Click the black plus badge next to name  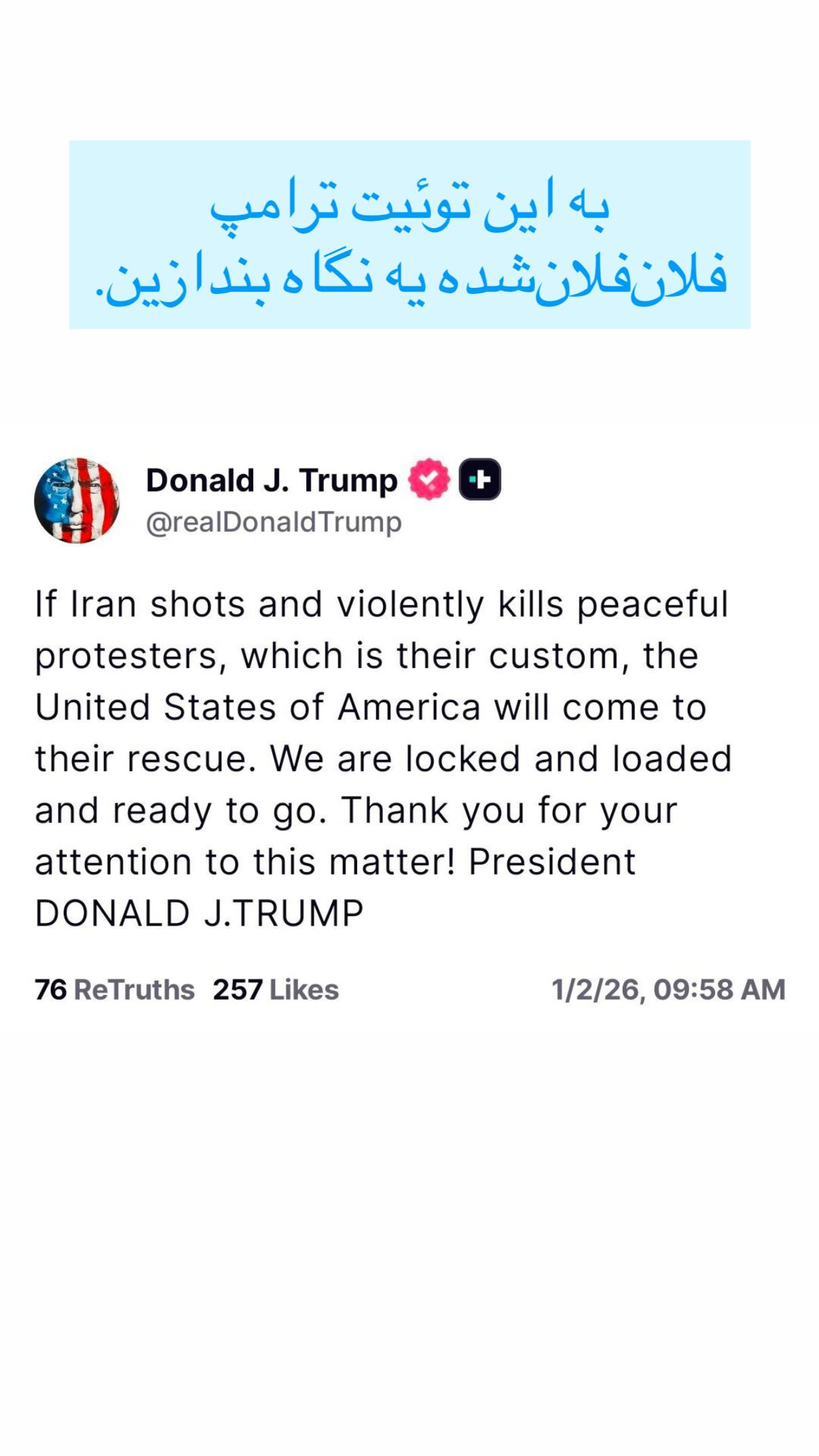(x=480, y=479)
